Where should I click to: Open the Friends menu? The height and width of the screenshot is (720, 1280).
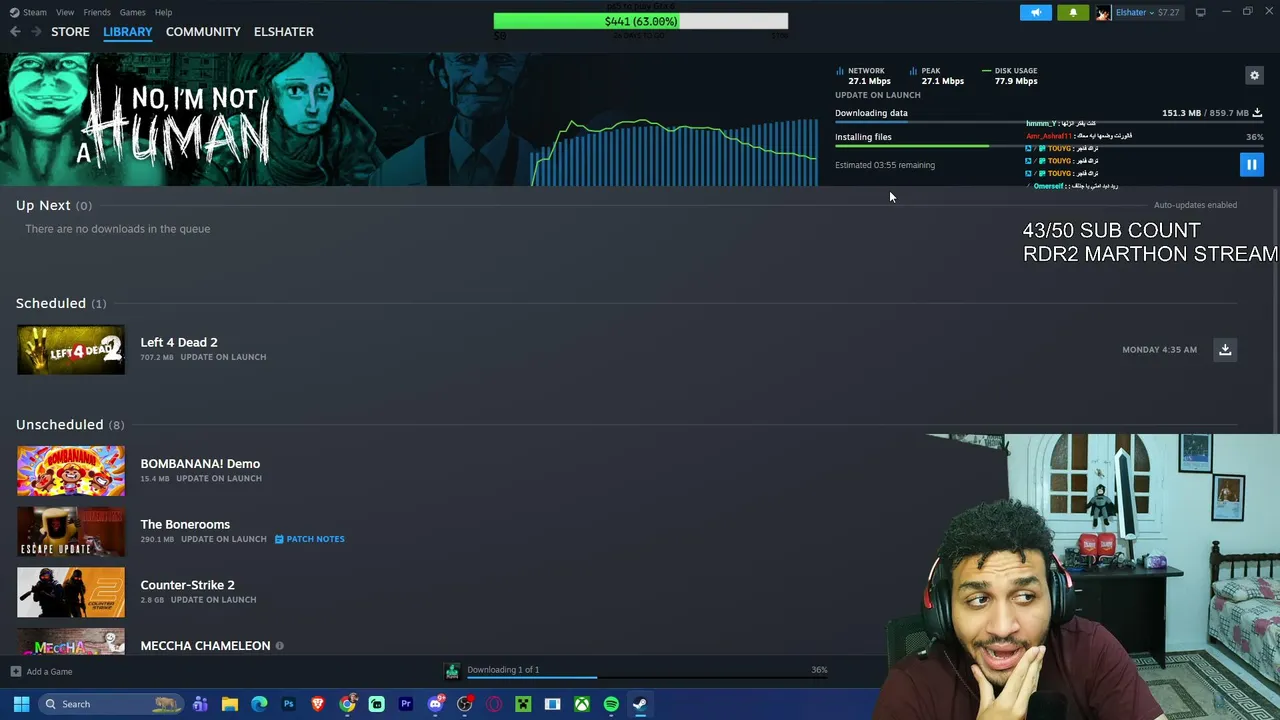(x=97, y=12)
